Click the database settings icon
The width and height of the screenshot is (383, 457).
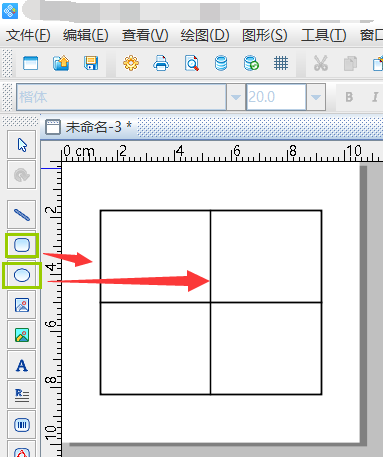tap(221, 63)
